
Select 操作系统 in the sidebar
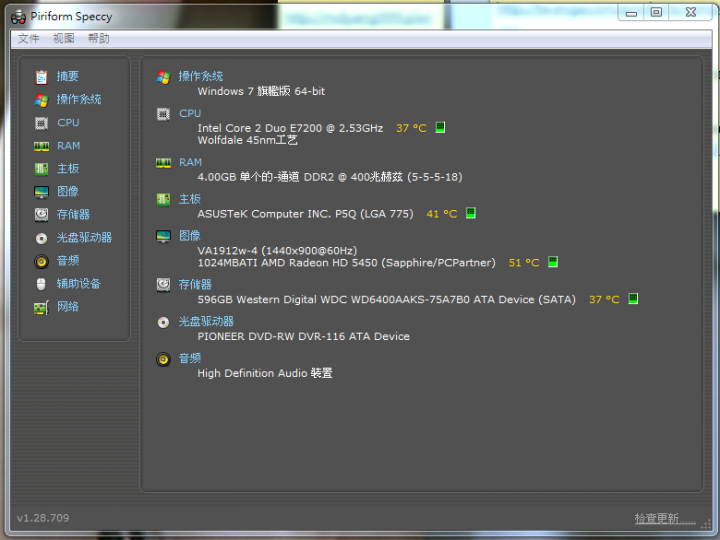[x=79, y=100]
